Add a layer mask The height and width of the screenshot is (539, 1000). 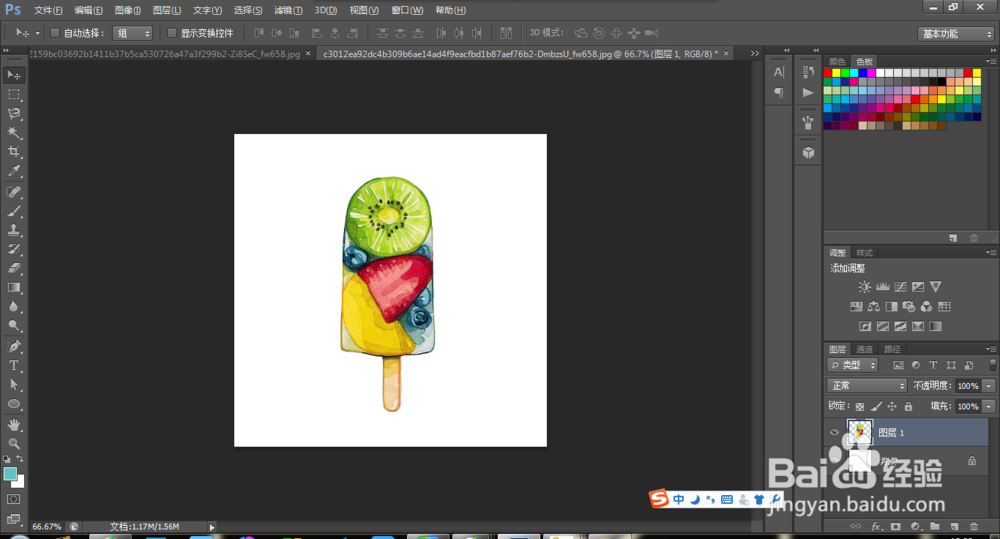(x=896, y=526)
